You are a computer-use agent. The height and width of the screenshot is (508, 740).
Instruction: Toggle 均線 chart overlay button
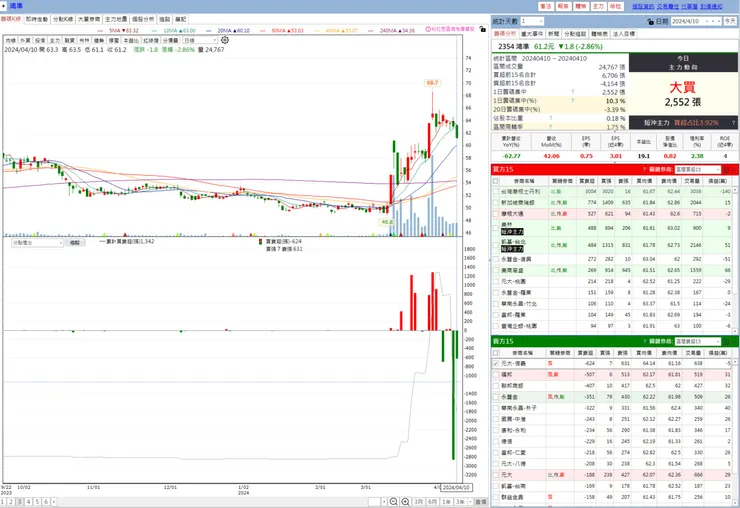click(10, 41)
